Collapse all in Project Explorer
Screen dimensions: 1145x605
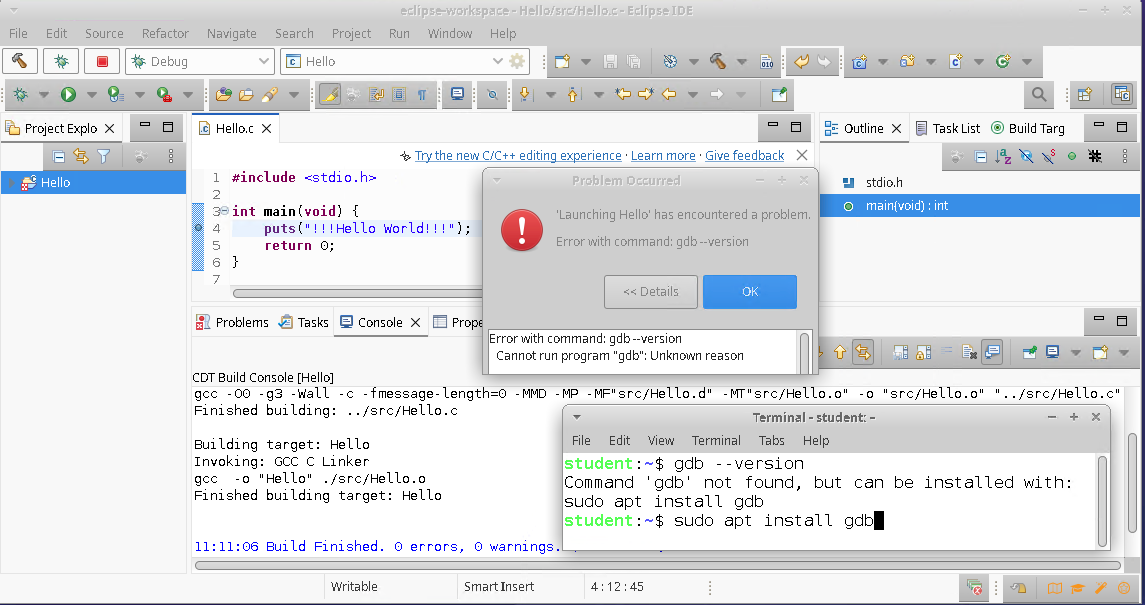(x=59, y=156)
